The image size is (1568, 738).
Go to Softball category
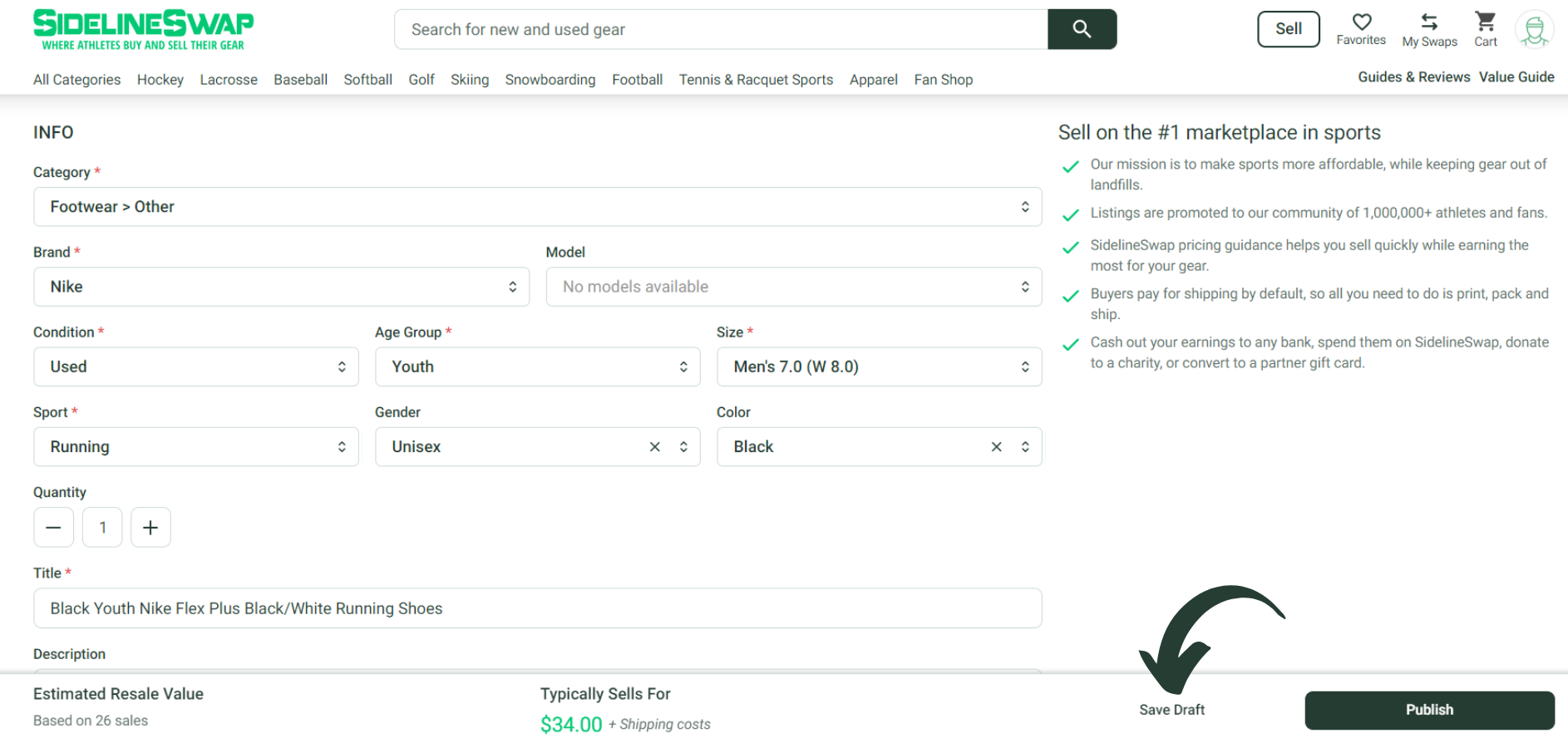click(x=367, y=80)
